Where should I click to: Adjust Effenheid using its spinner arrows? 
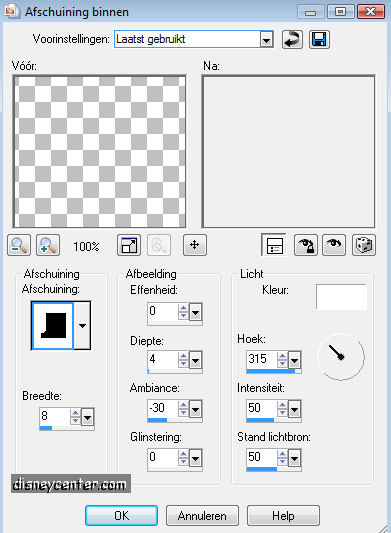coord(183,312)
